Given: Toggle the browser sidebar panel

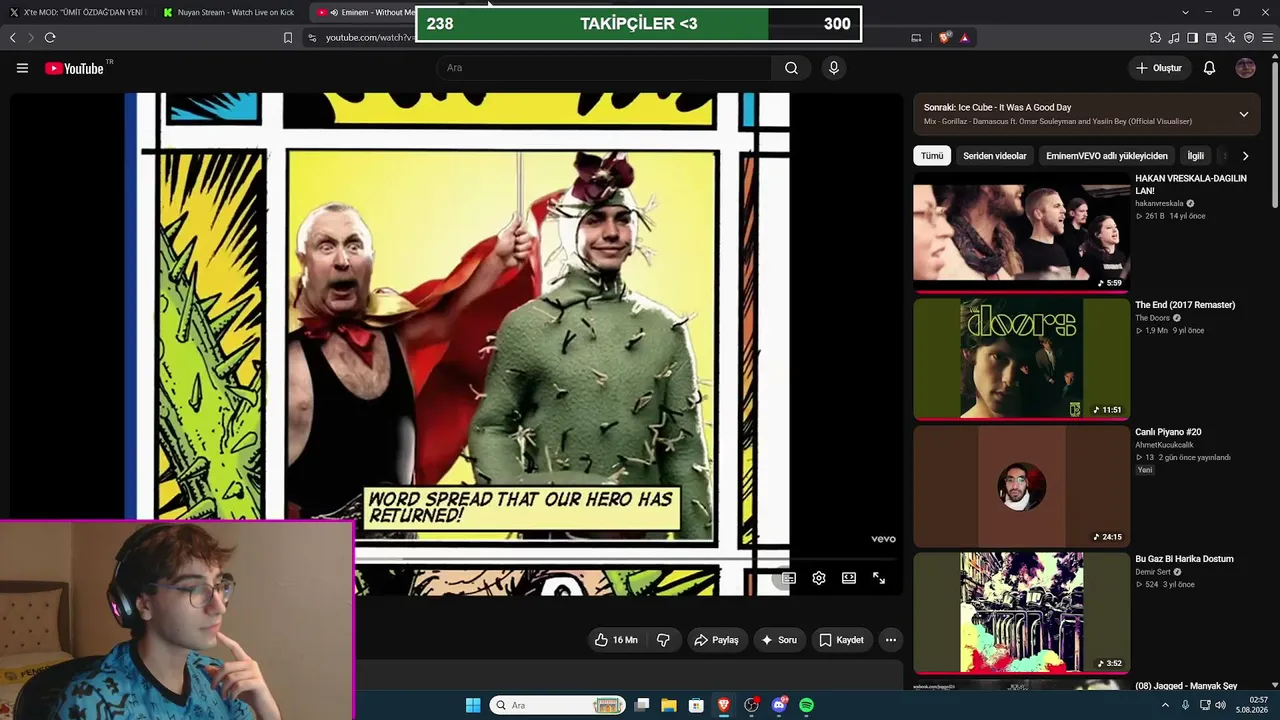Looking at the screenshot, I should (x=1192, y=38).
